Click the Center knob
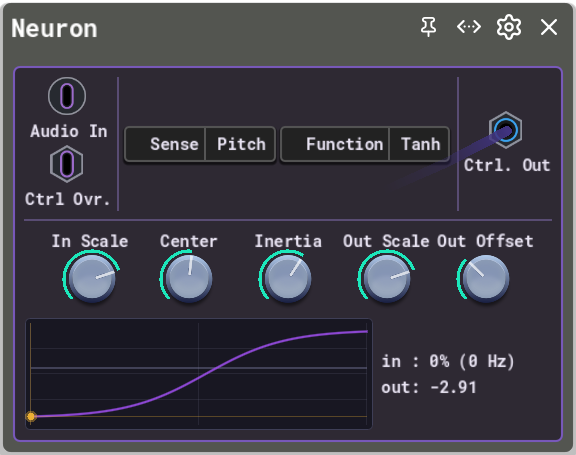This screenshot has height=455, width=576. tap(189, 279)
